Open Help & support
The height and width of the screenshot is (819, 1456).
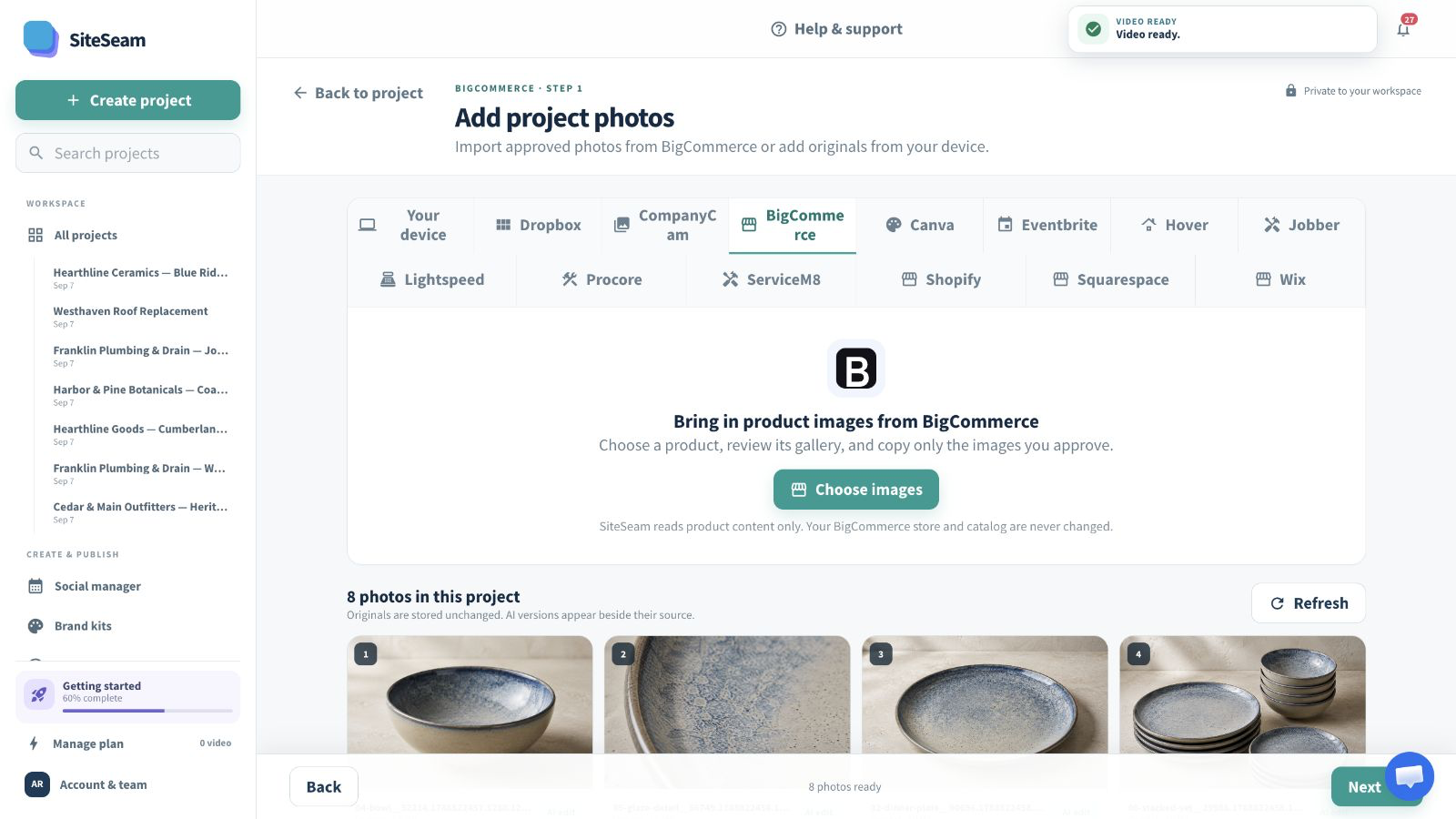836,29
